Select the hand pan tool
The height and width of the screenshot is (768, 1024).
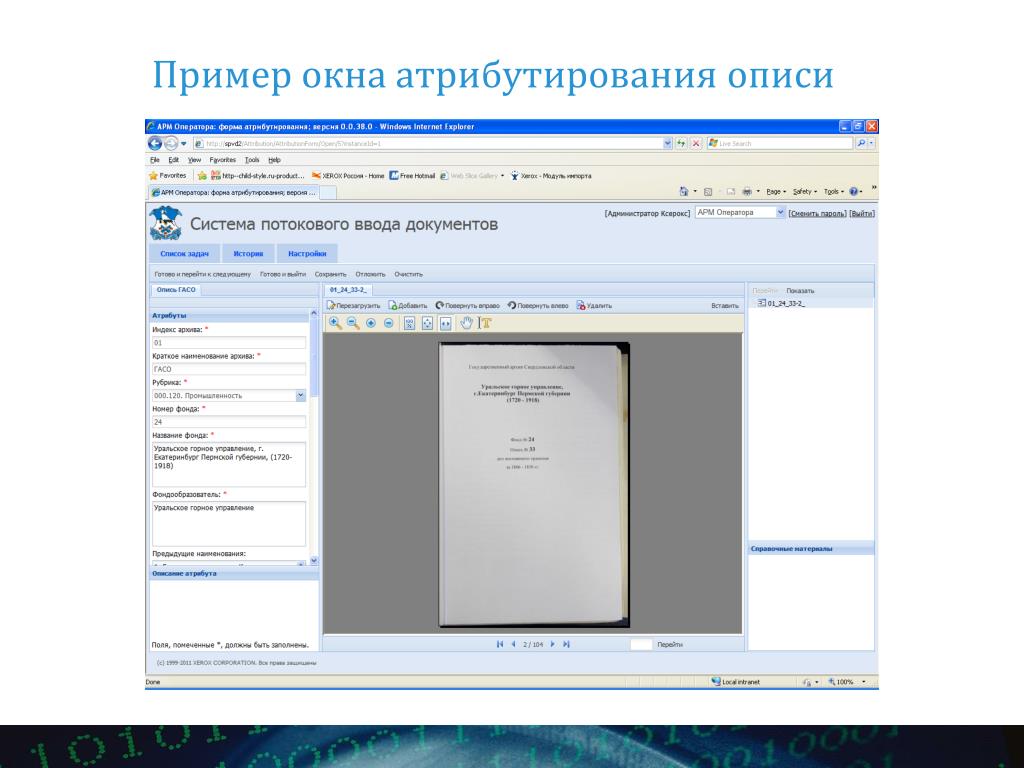pyautogui.click(x=466, y=323)
